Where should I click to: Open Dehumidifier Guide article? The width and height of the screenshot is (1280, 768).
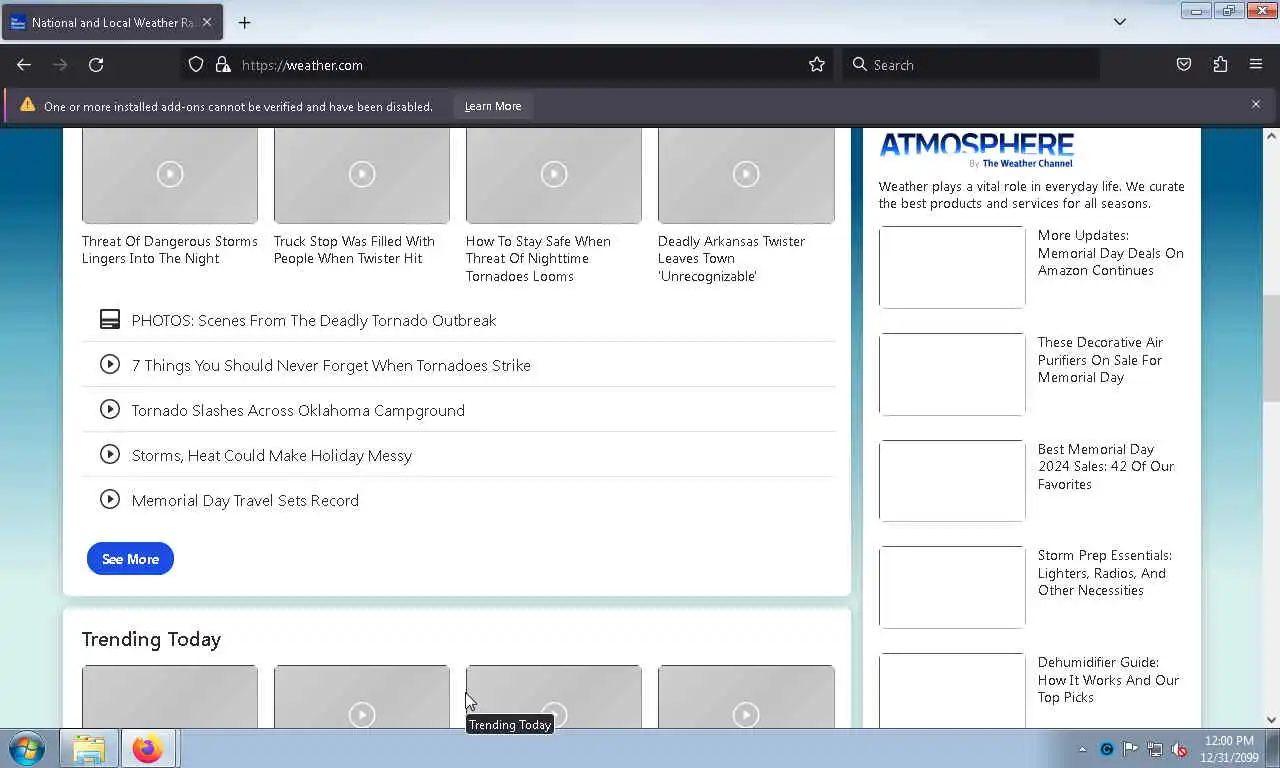pos(1108,680)
